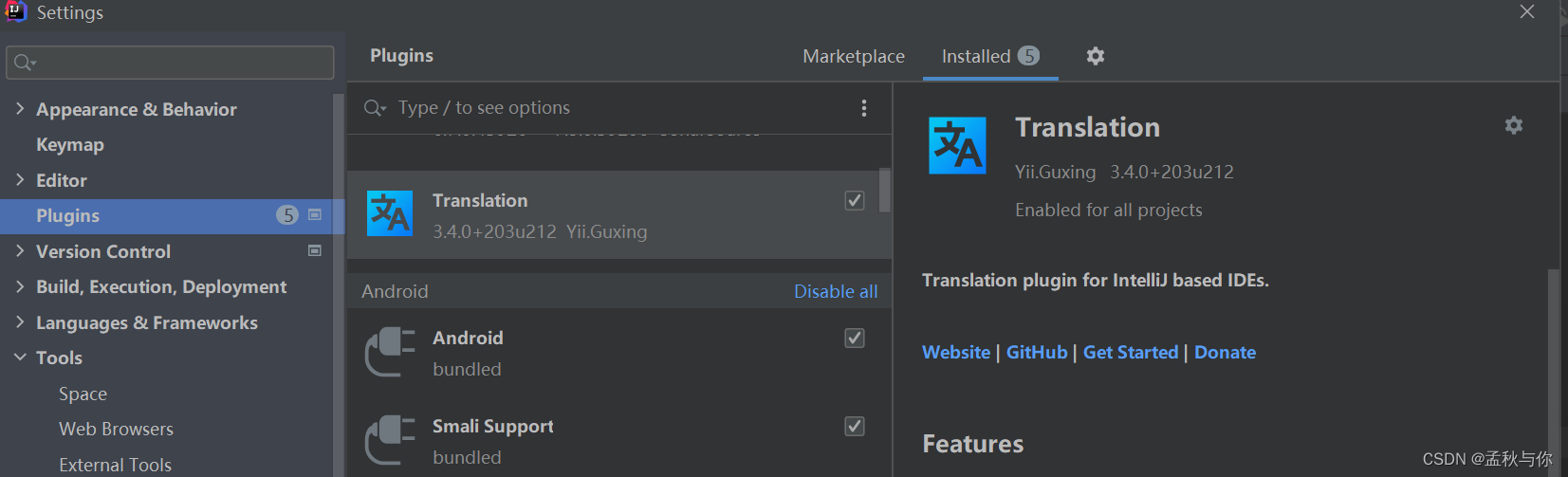Toggle the Smali Support checkbox
Image resolution: width=1568 pixels, height=477 pixels.
(x=855, y=427)
